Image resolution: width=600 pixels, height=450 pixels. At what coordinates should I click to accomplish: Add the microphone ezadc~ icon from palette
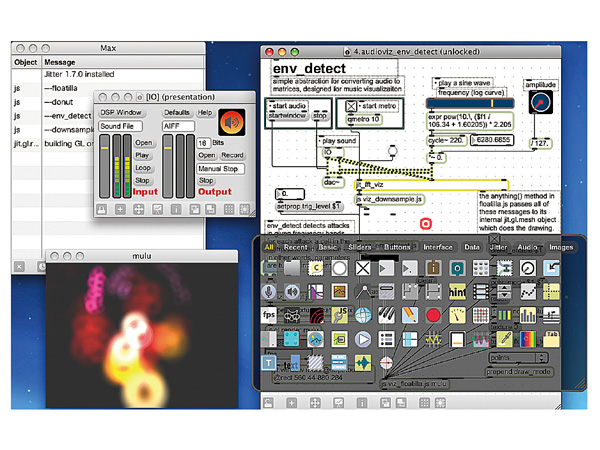point(269,292)
